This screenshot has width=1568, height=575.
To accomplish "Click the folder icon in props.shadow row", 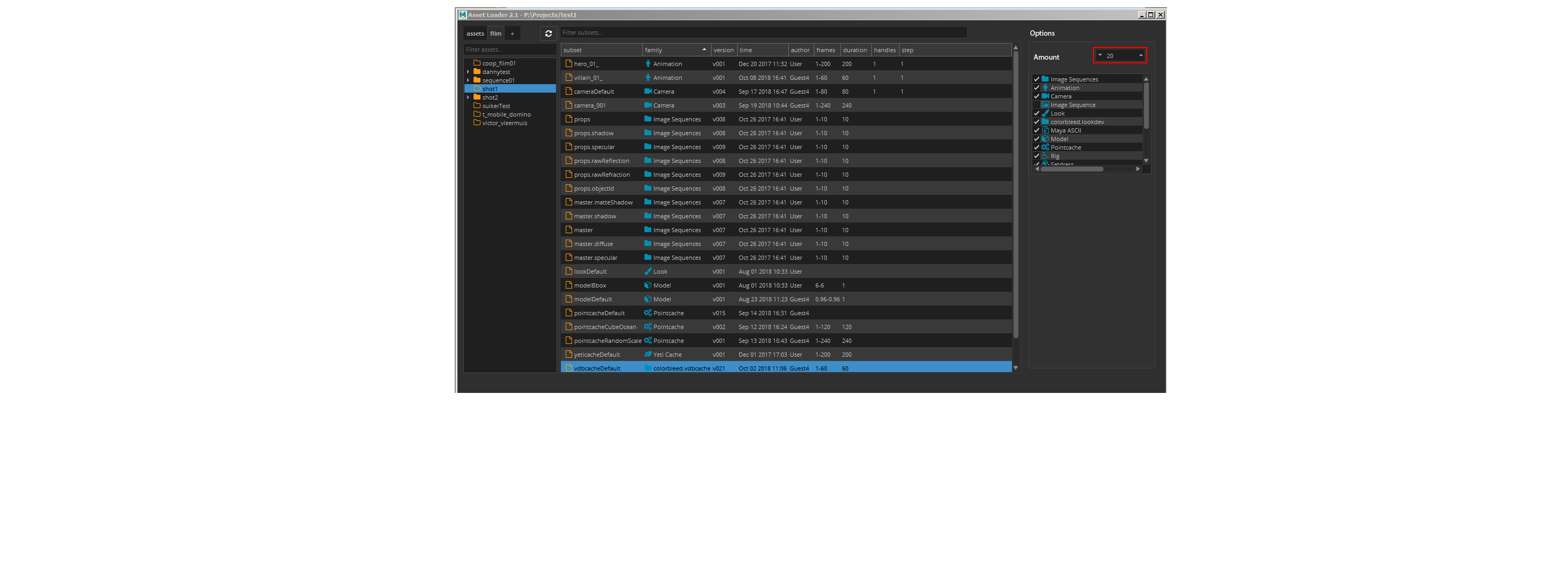I will [x=648, y=133].
